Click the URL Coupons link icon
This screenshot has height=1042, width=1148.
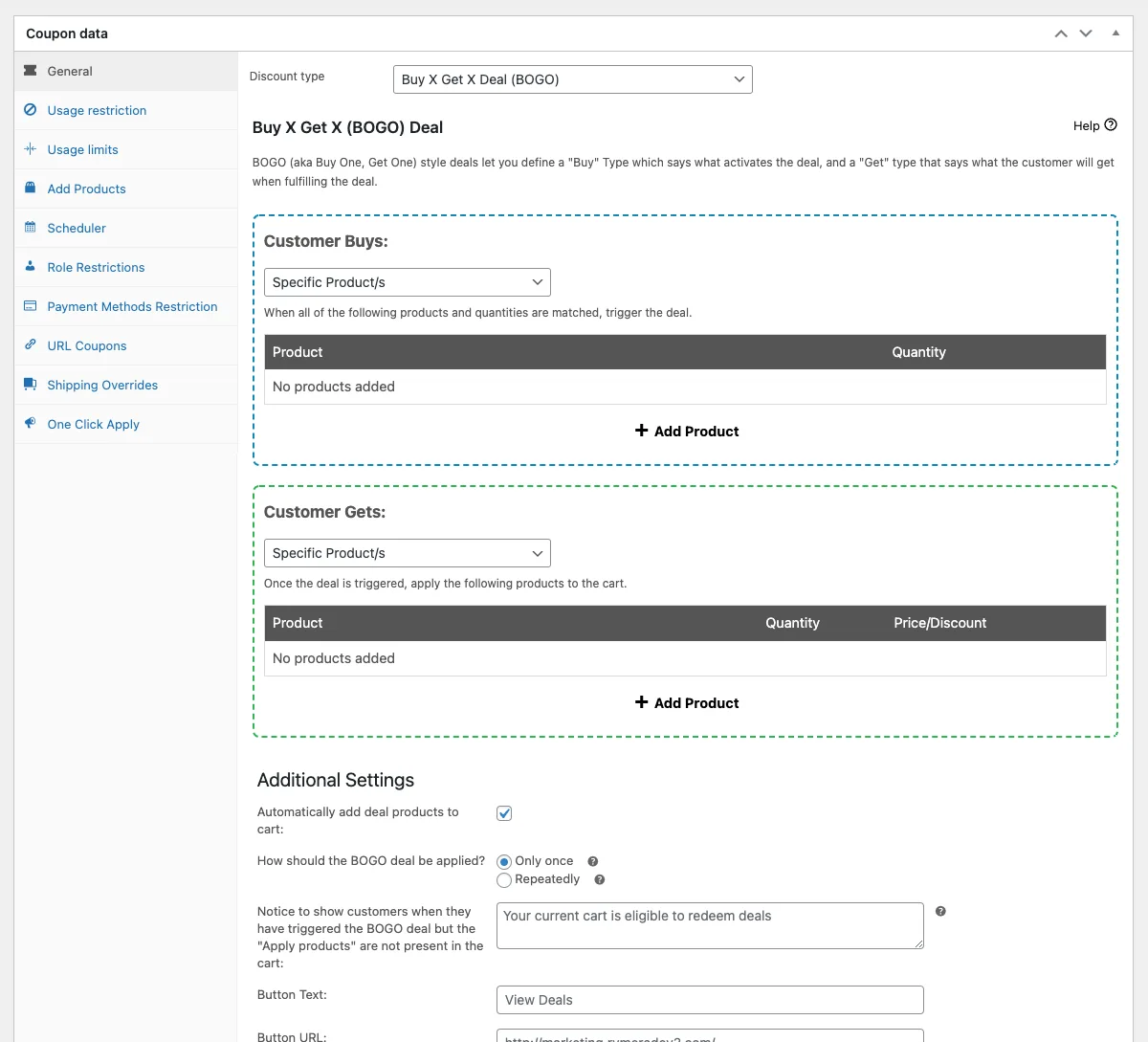(31, 345)
